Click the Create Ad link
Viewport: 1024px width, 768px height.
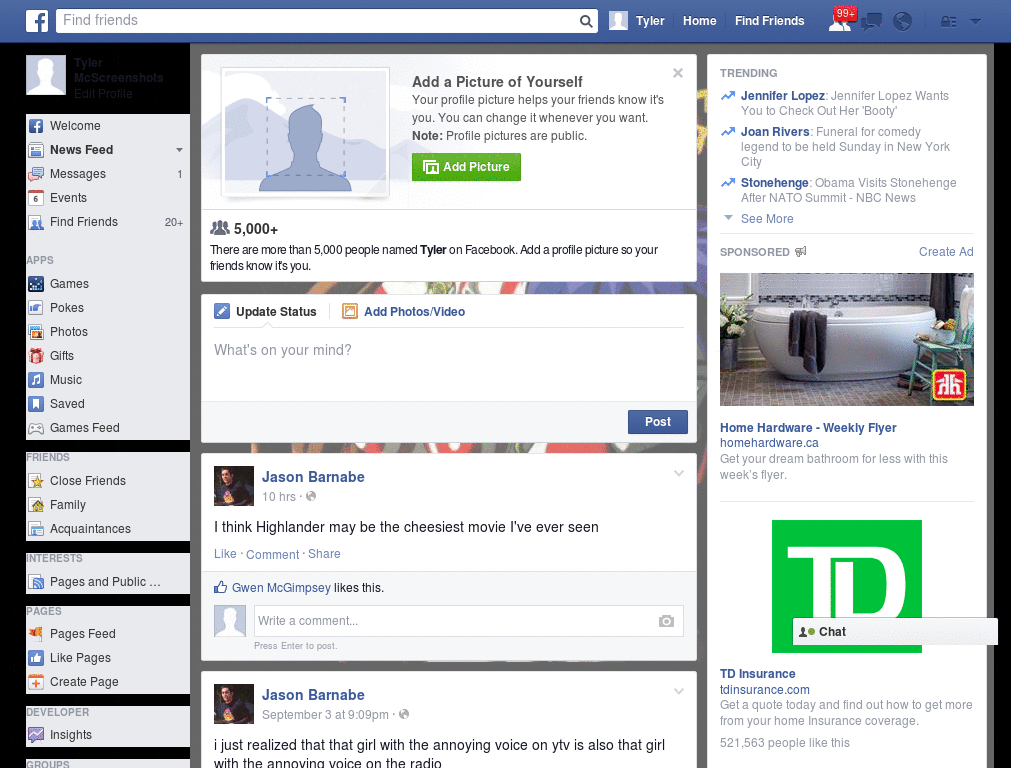(x=946, y=252)
